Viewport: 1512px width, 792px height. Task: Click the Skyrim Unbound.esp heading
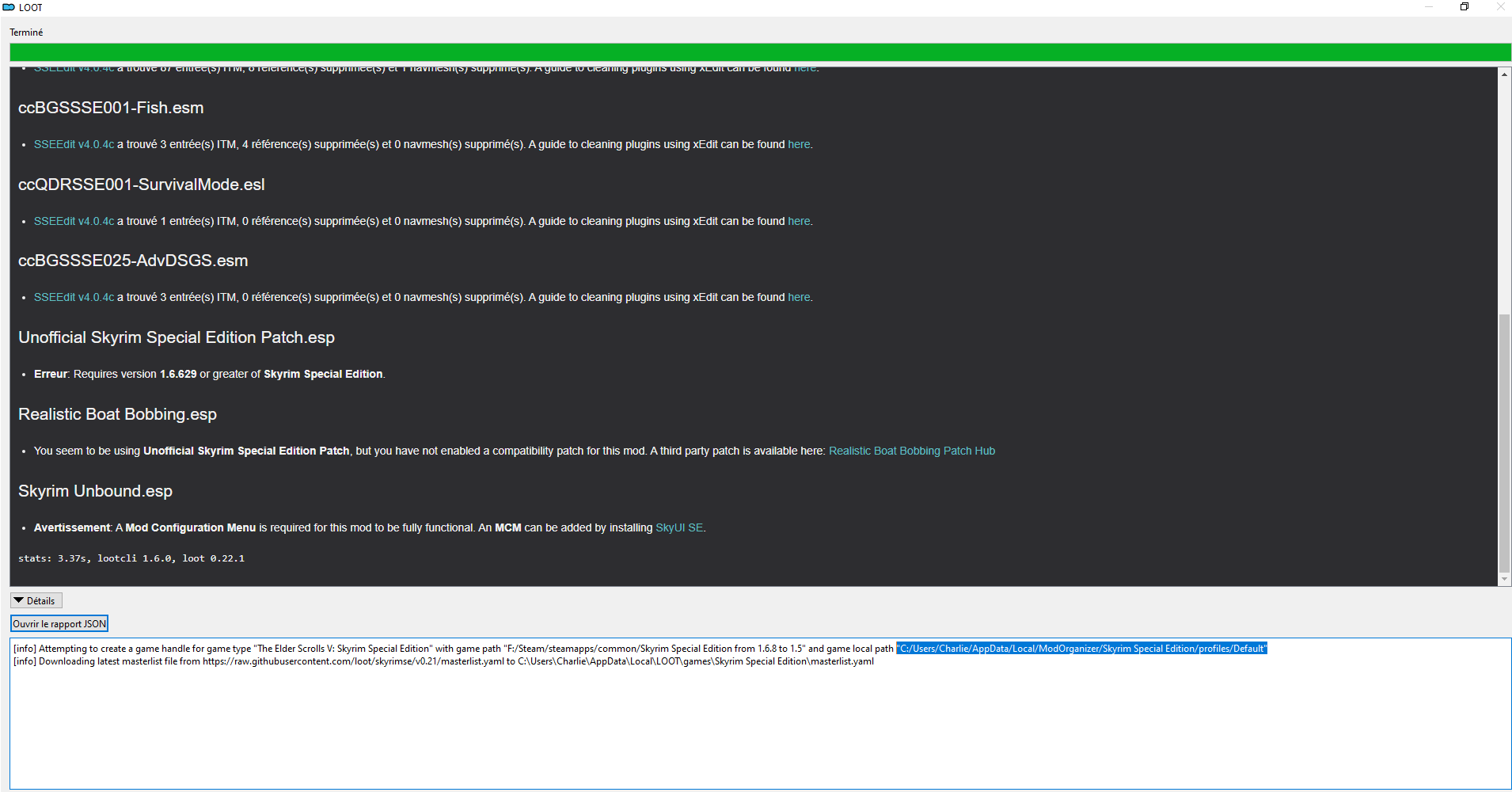95,491
